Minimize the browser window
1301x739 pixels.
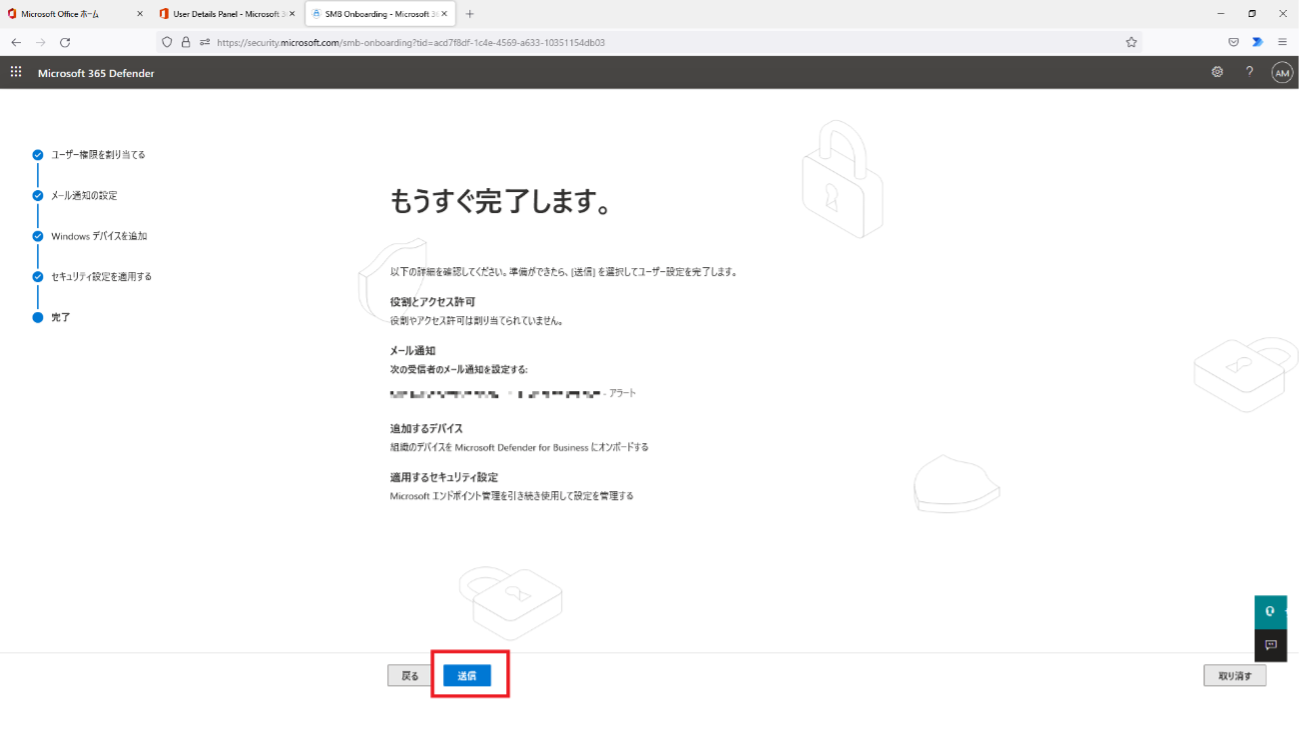[x=1221, y=14]
